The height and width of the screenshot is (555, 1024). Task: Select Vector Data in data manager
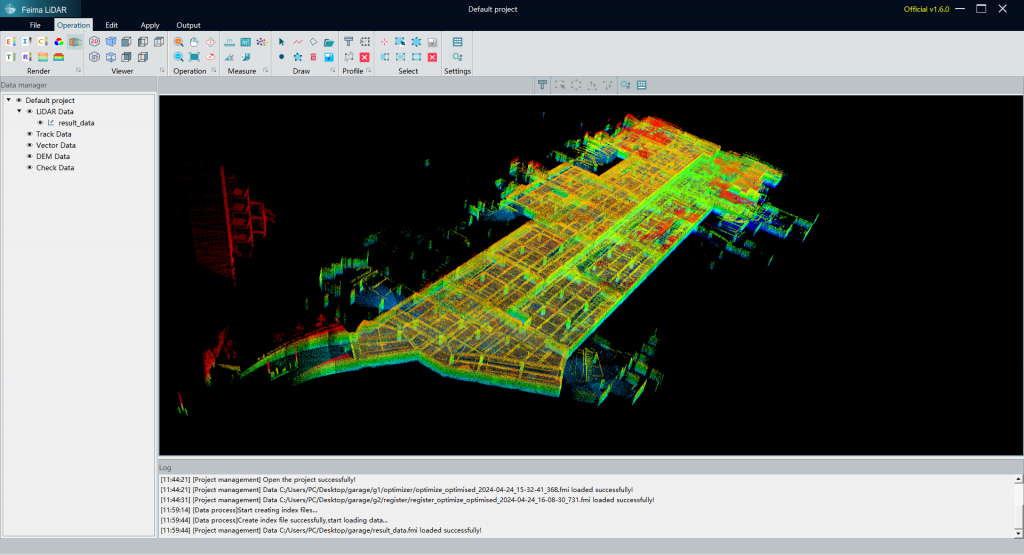coord(55,145)
